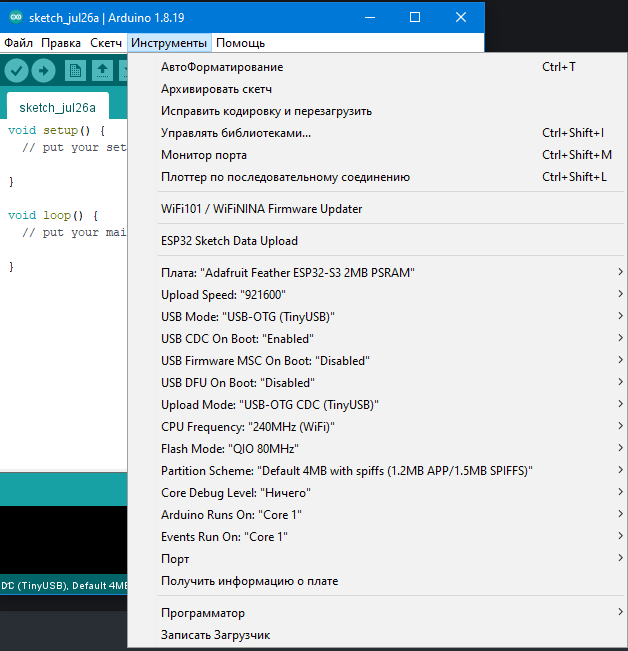
Task: Click the Open sketch toolbar icon
Action: click(103, 71)
